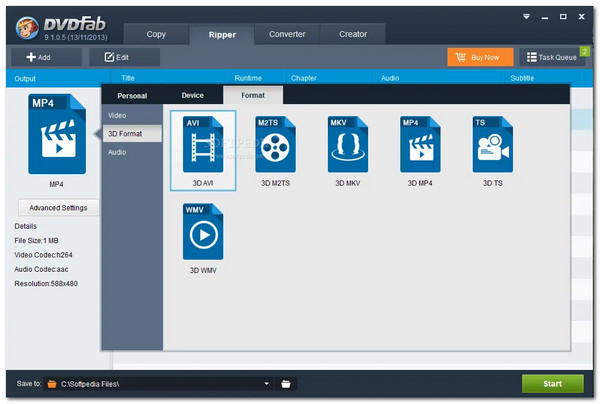Open the Converter tab
Viewport: 600px width, 404px height.
[287, 34]
